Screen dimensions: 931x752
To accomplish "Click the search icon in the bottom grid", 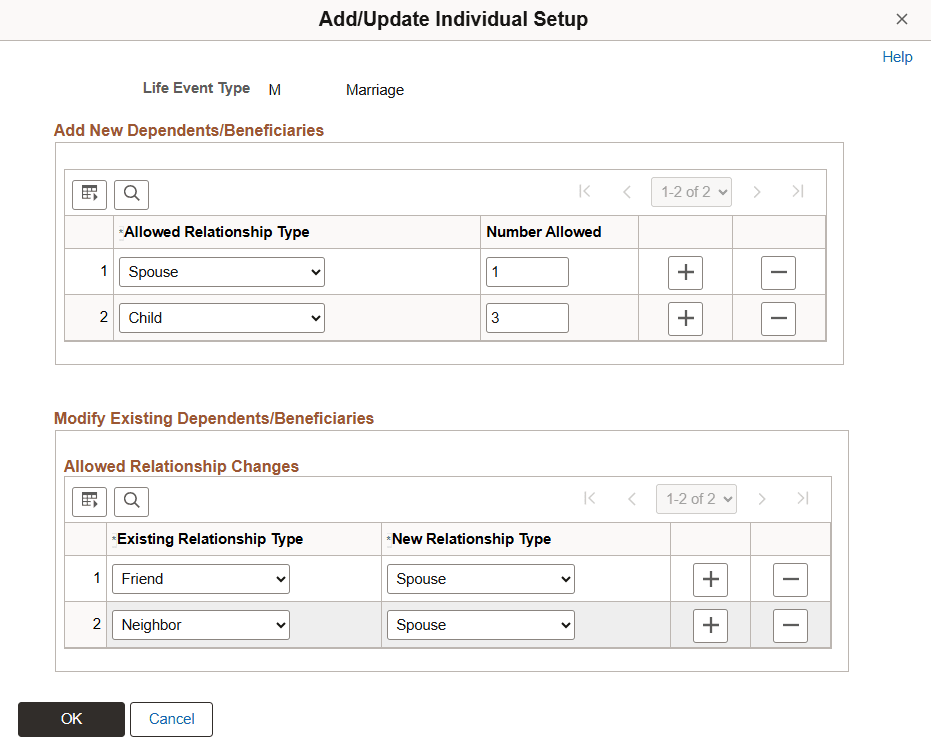I will 131,501.
